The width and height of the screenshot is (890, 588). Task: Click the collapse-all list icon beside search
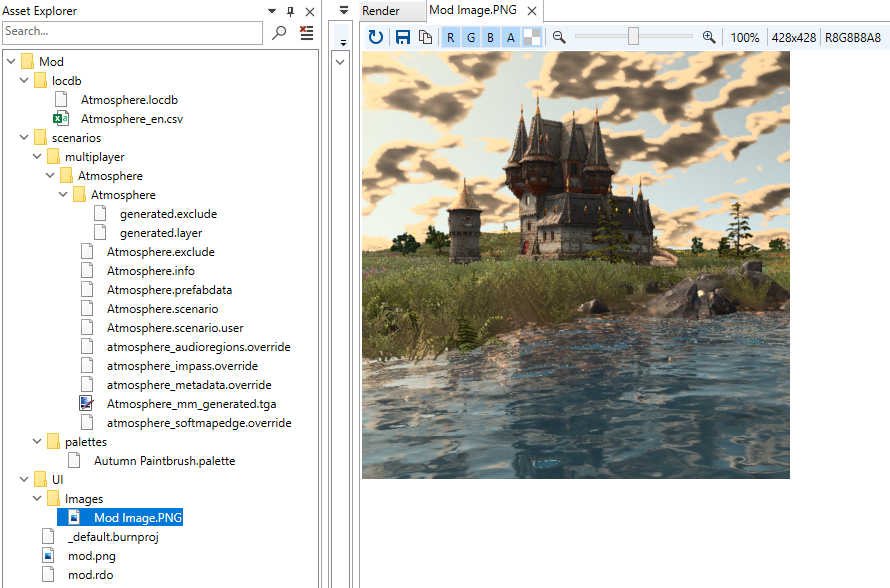307,33
